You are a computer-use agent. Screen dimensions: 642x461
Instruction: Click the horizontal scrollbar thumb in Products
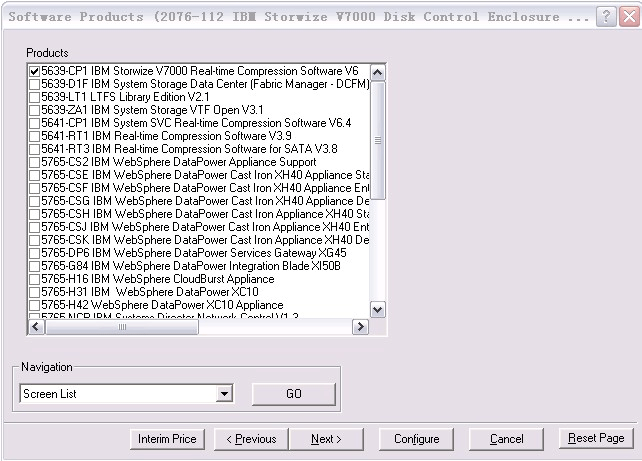(122, 327)
